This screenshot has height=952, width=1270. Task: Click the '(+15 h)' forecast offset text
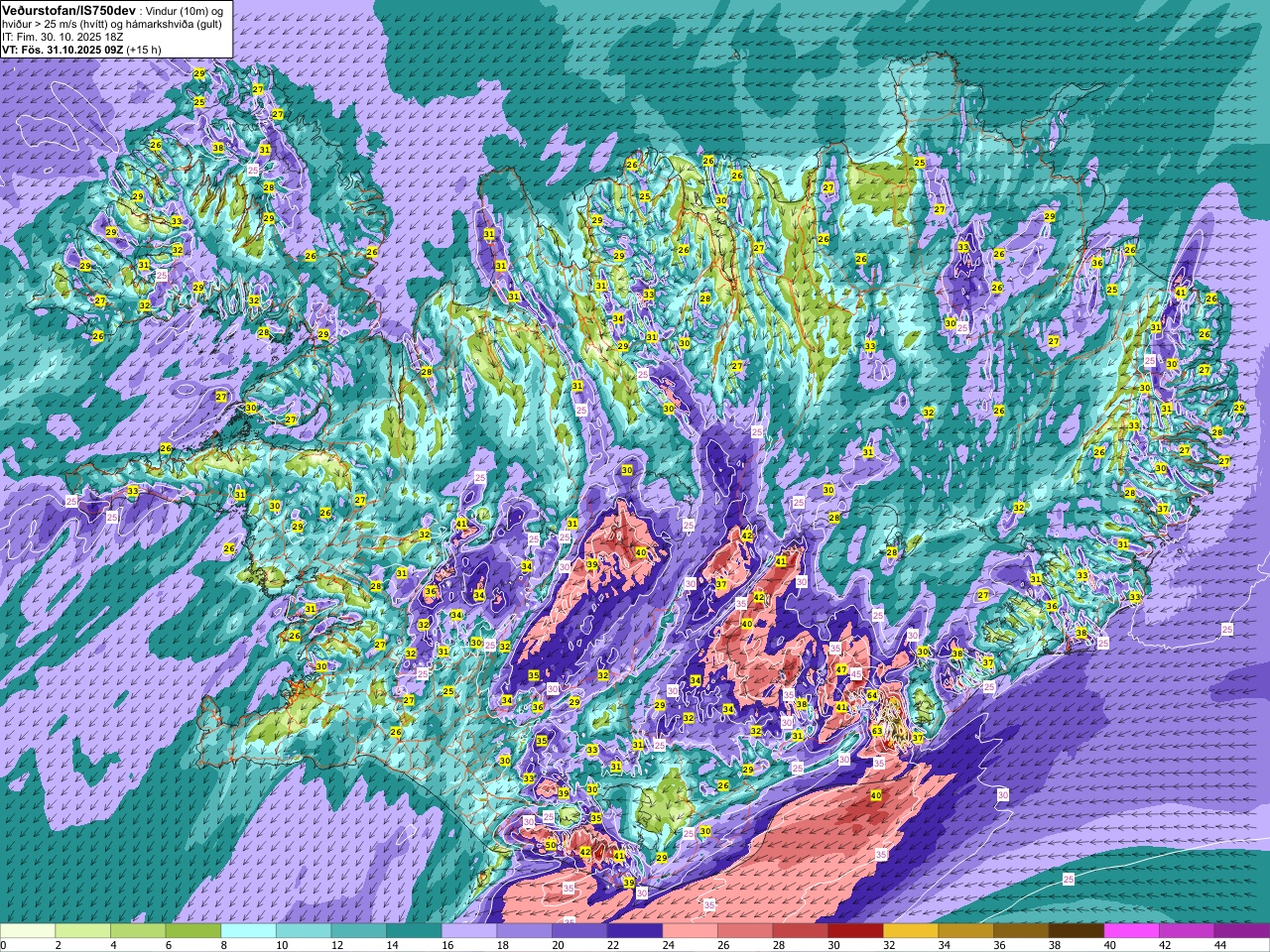click(x=144, y=49)
